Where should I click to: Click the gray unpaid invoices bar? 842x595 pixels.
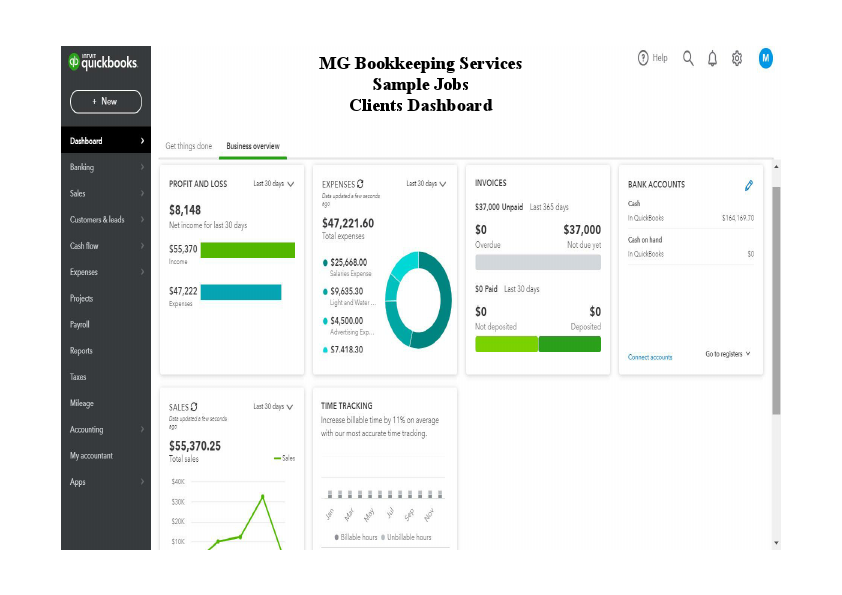point(538,262)
